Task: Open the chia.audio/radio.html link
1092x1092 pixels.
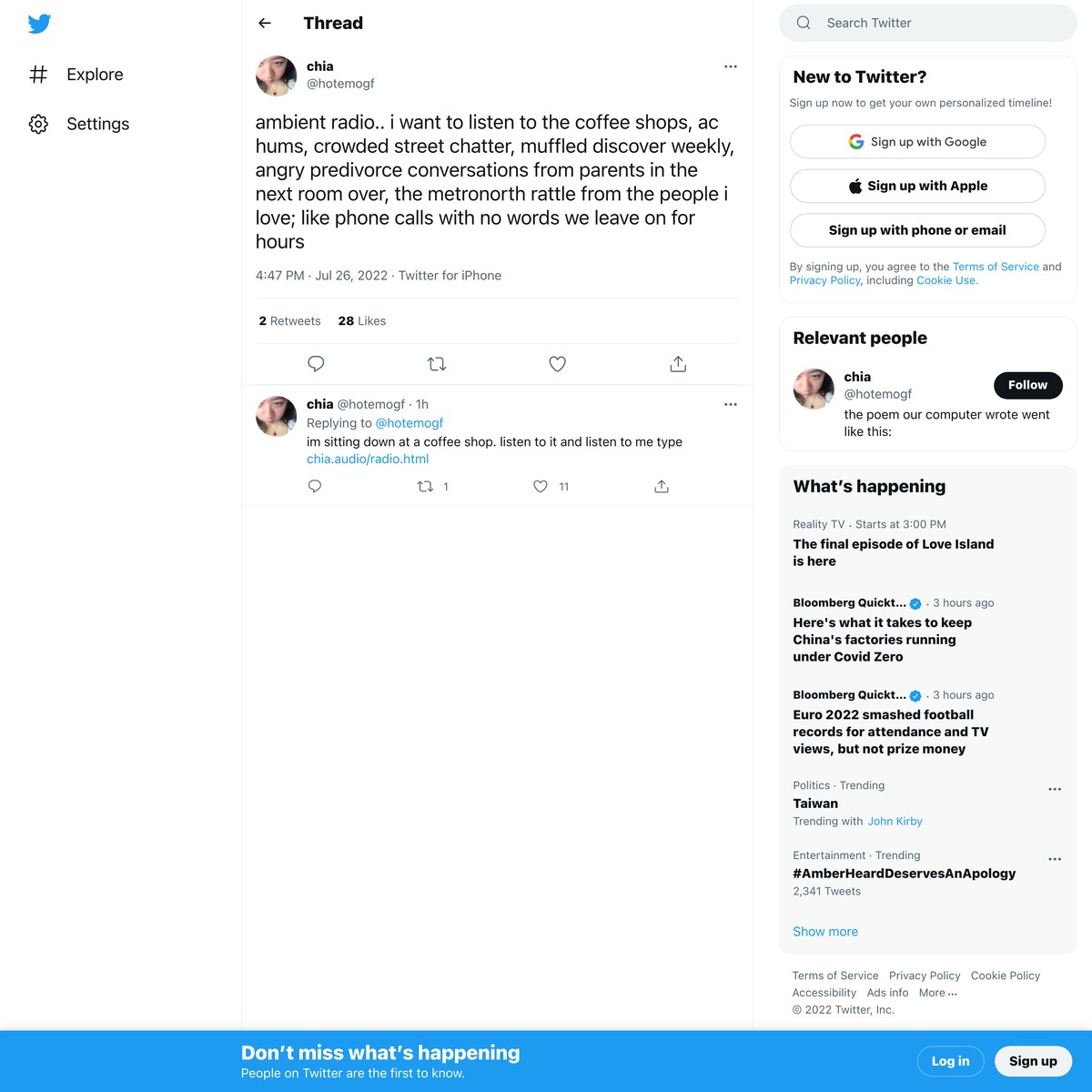Action: click(x=368, y=459)
